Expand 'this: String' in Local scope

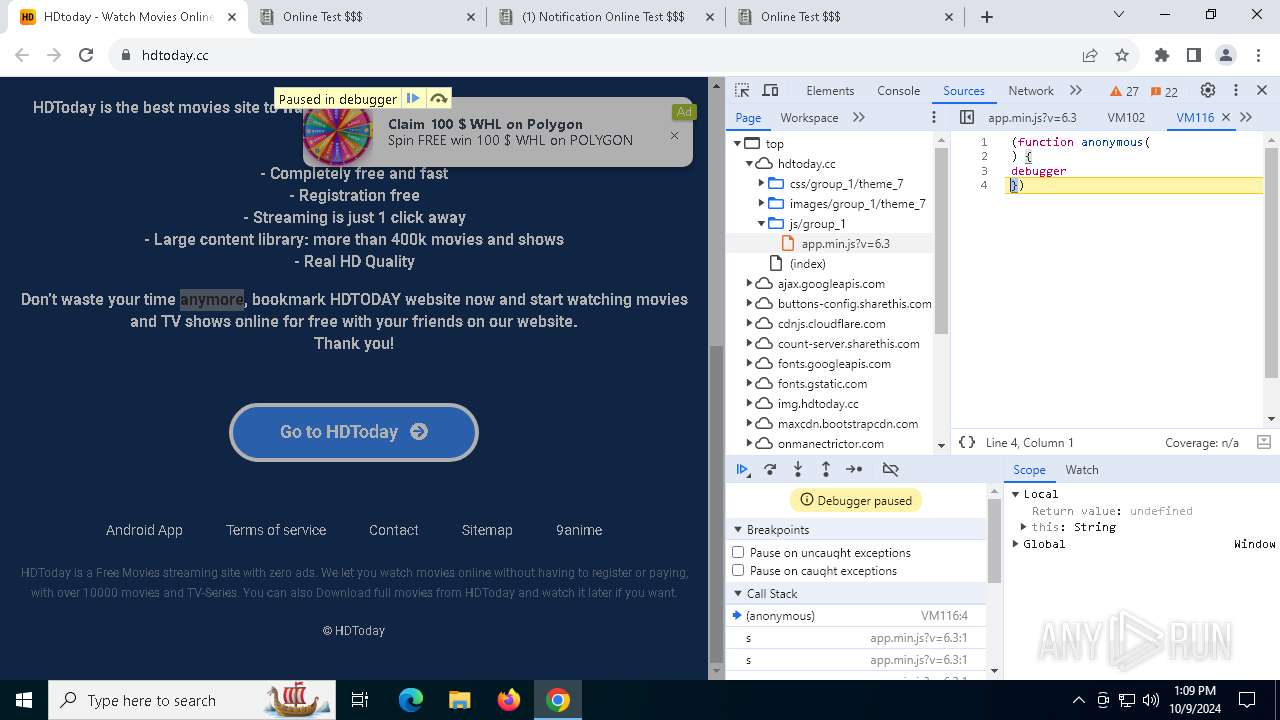[x=1024, y=527]
